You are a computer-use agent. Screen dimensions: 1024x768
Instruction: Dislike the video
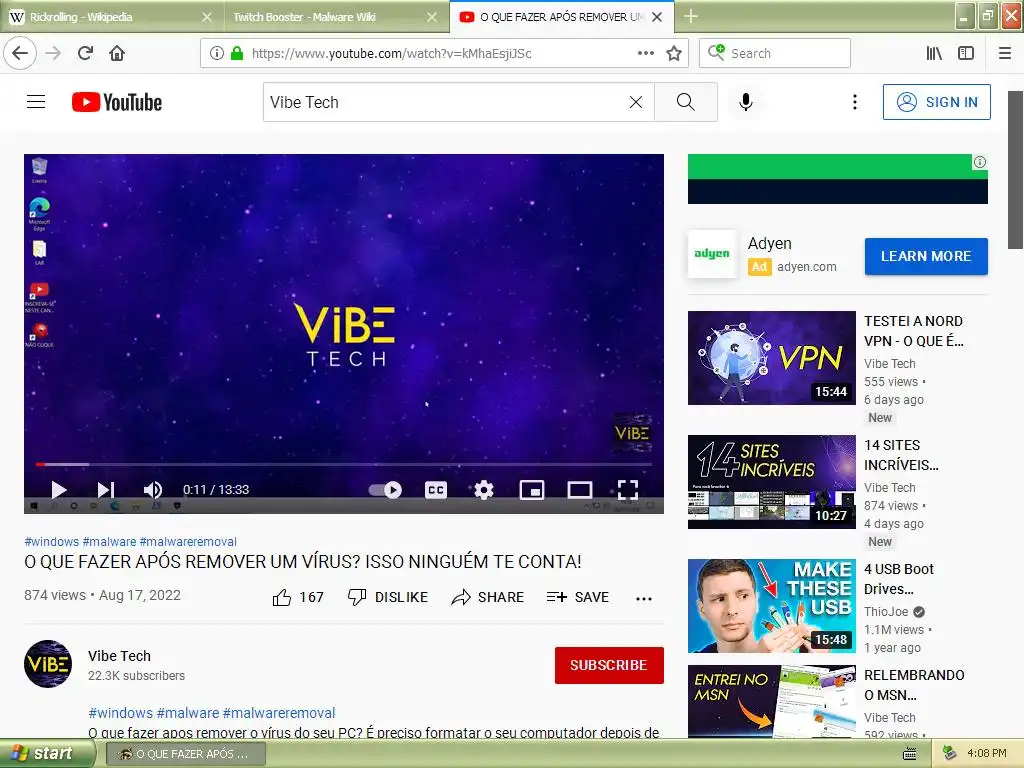coord(388,597)
